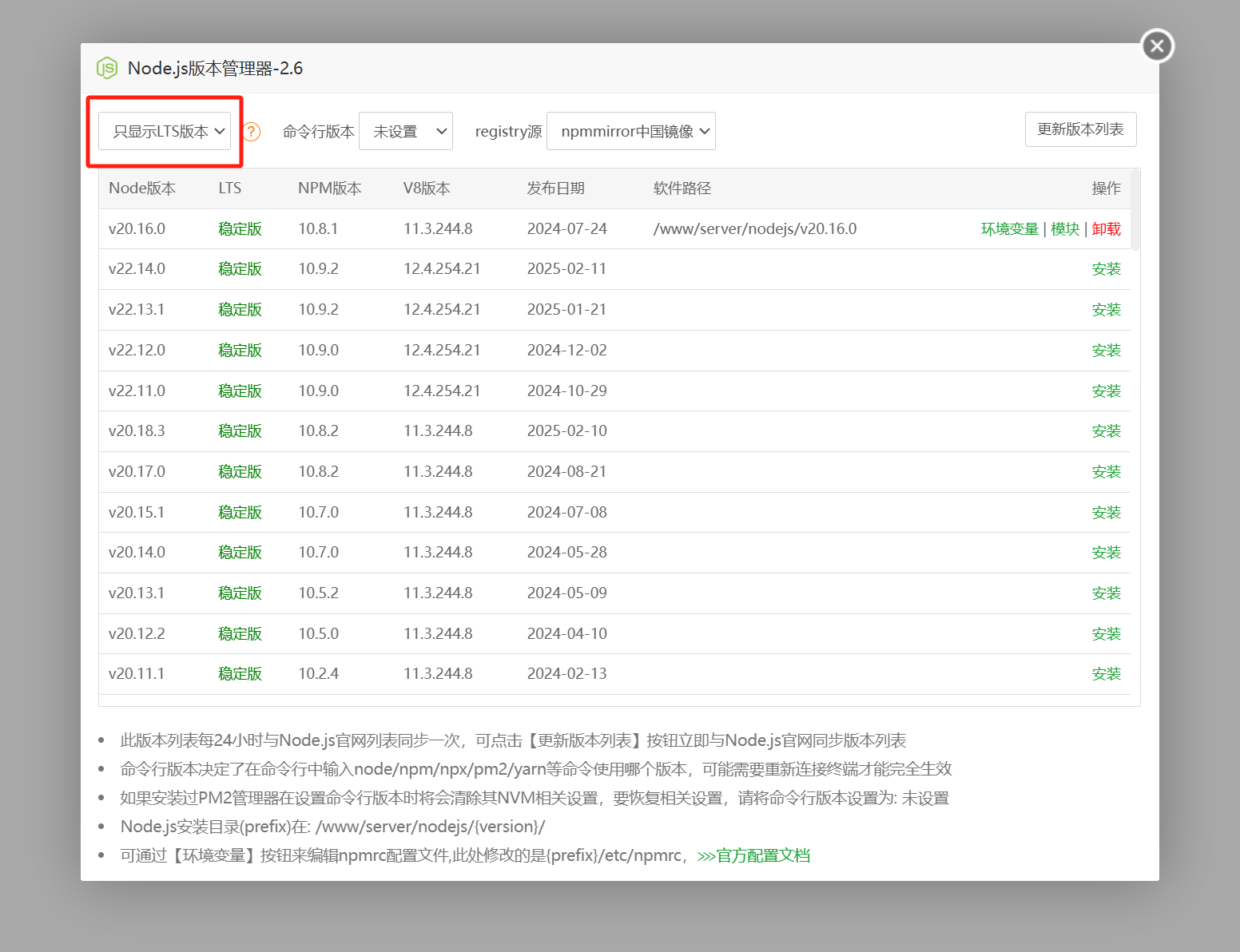Open the registry源 npmmirror中国镜像 dropdown
The image size is (1240, 952).
(x=631, y=132)
